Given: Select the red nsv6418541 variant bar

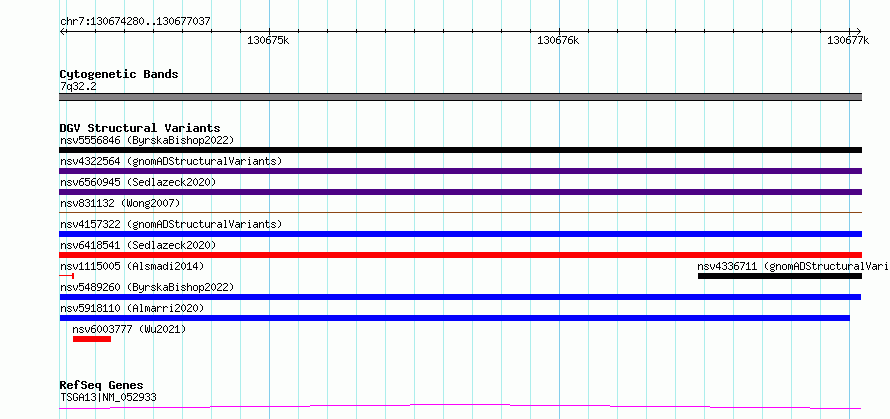Looking at the screenshot, I should tap(460, 255).
